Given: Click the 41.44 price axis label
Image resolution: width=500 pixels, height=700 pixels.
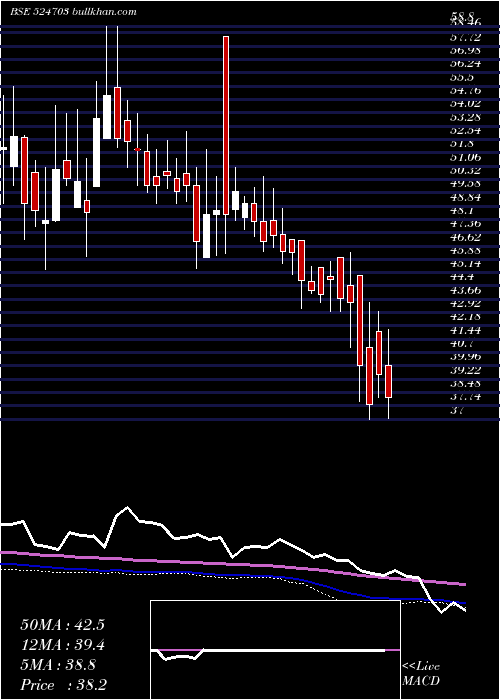Looking at the screenshot, I should pyautogui.click(x=465, y=330).
